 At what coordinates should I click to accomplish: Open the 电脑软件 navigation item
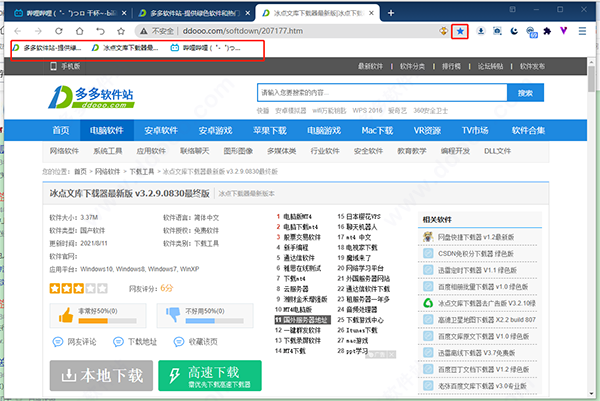point(107,130)
